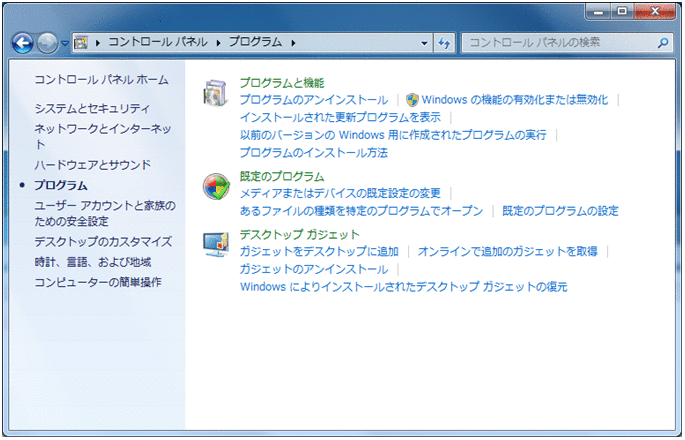
Task: Click プログラムのインストール方法 link
Action: [x=314, y=152]
